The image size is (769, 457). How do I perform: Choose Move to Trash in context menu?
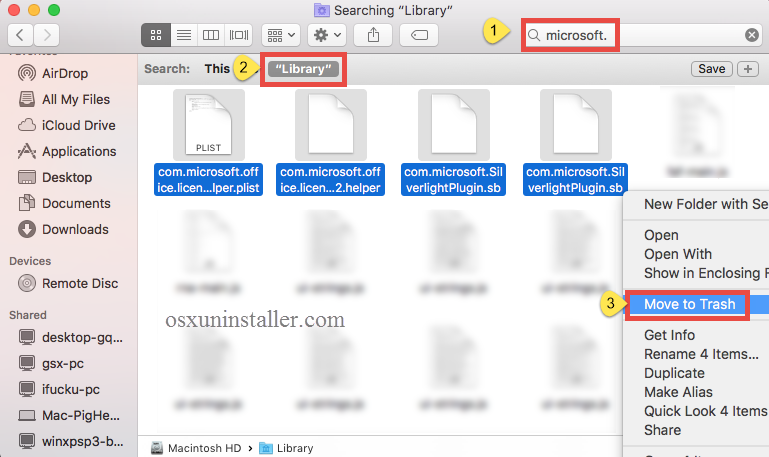click(696, 304)
